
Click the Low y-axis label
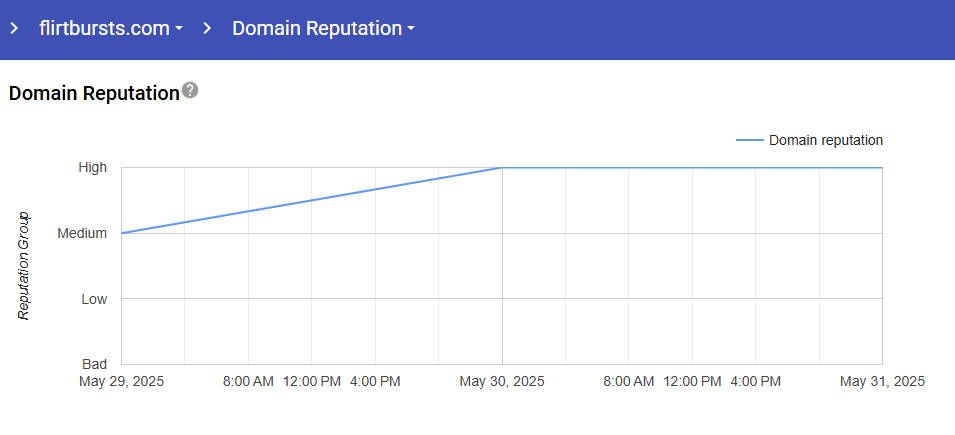[x=93, y=299]
